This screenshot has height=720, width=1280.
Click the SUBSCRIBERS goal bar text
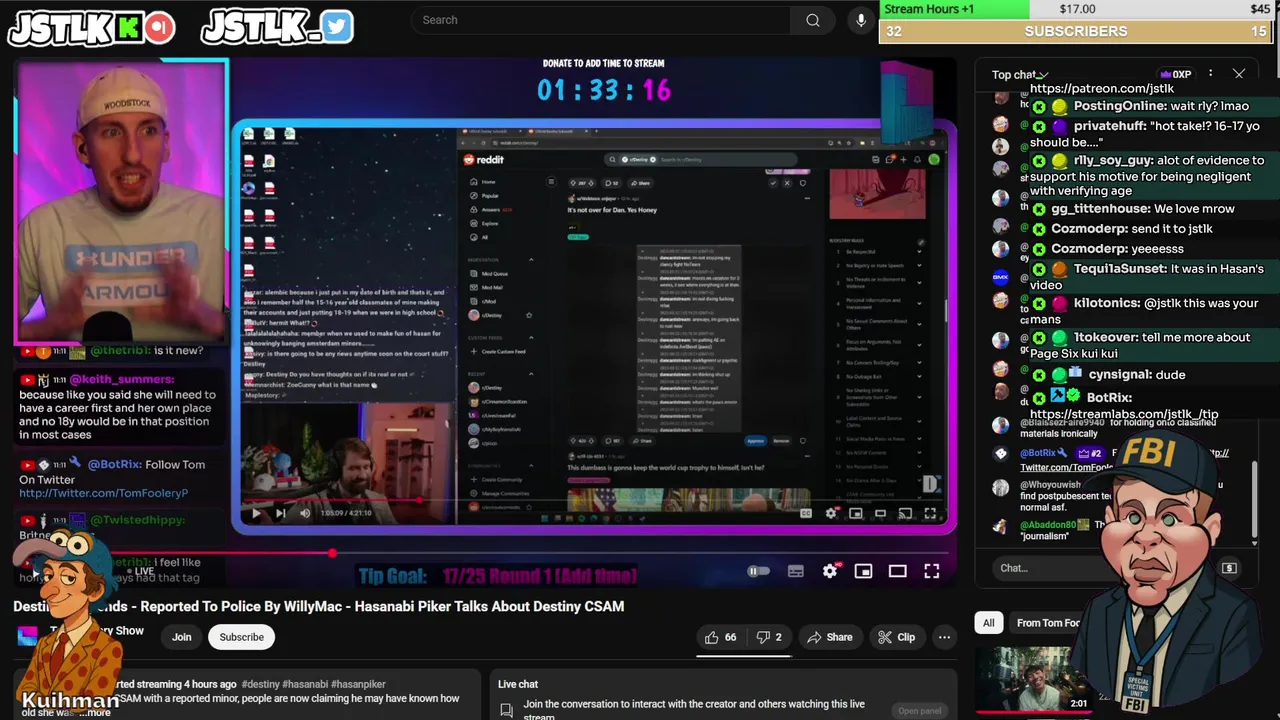click(x=1075, y=31)
